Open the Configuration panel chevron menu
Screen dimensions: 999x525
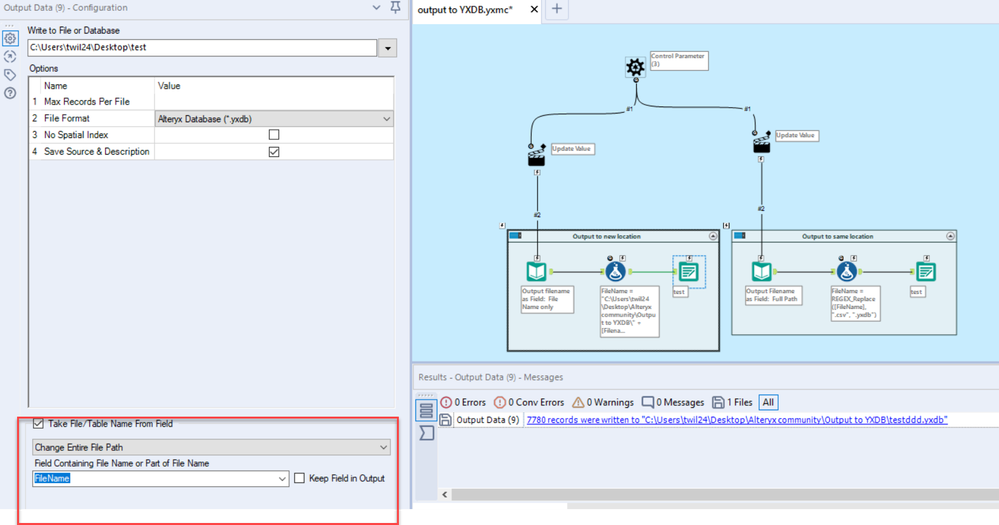[x=377, y=8]
